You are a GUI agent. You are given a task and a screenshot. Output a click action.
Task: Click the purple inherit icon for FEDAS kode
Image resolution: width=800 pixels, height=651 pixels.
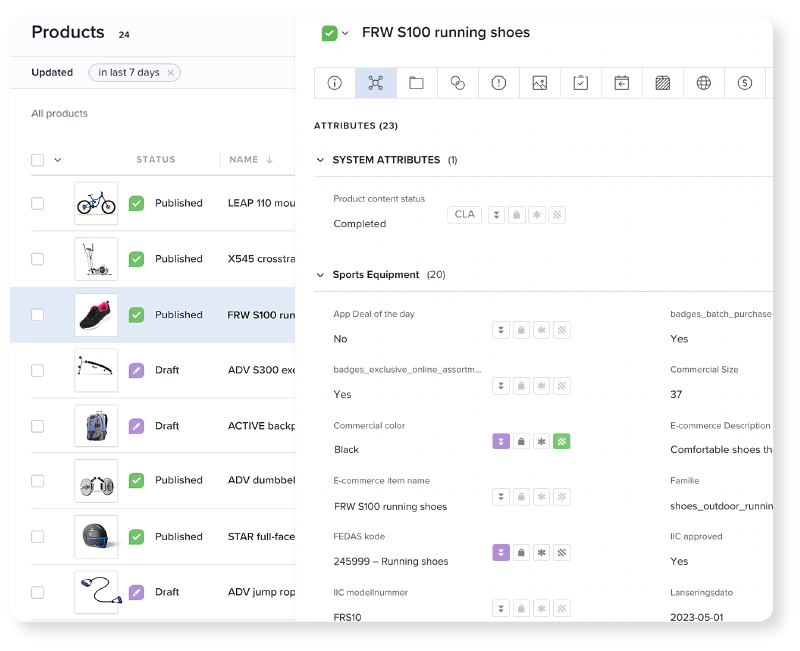tap(501, 553)
